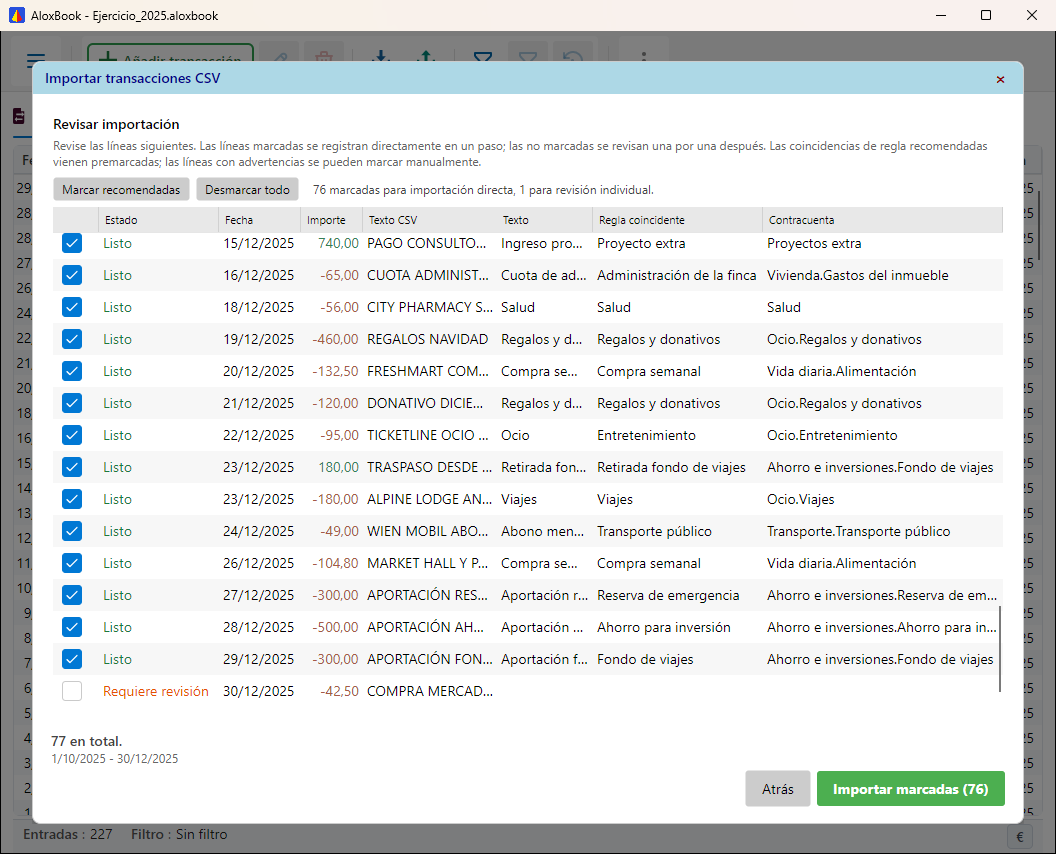The image size is (1056, 854).
Task: Click the Reserva de emergencia rule cell
Action: pos(668,595)
